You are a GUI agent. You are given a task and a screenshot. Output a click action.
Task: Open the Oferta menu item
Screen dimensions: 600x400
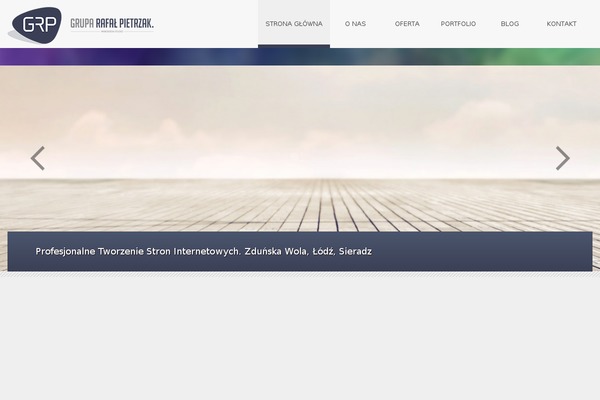(x=407, y=24)
